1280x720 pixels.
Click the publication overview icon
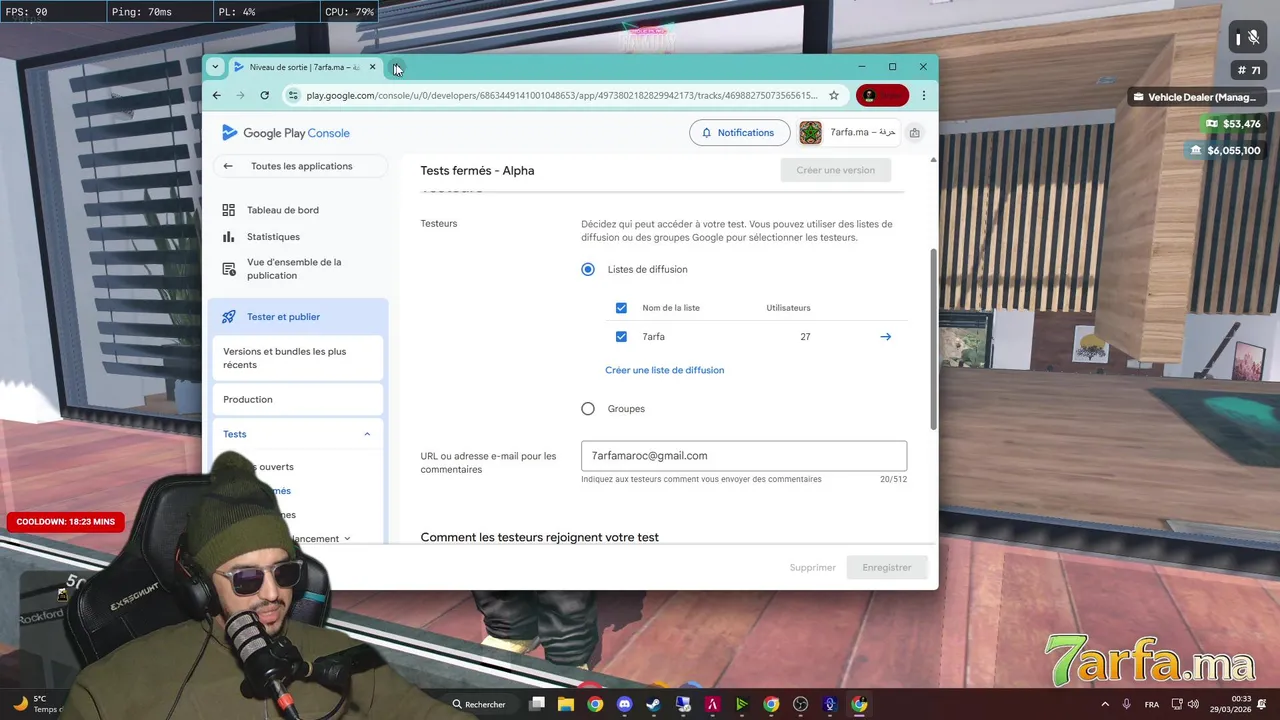(x=228, y=269)
